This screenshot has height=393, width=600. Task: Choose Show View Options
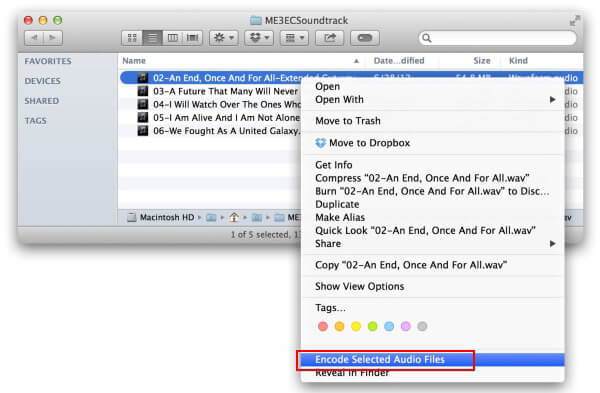433,287
